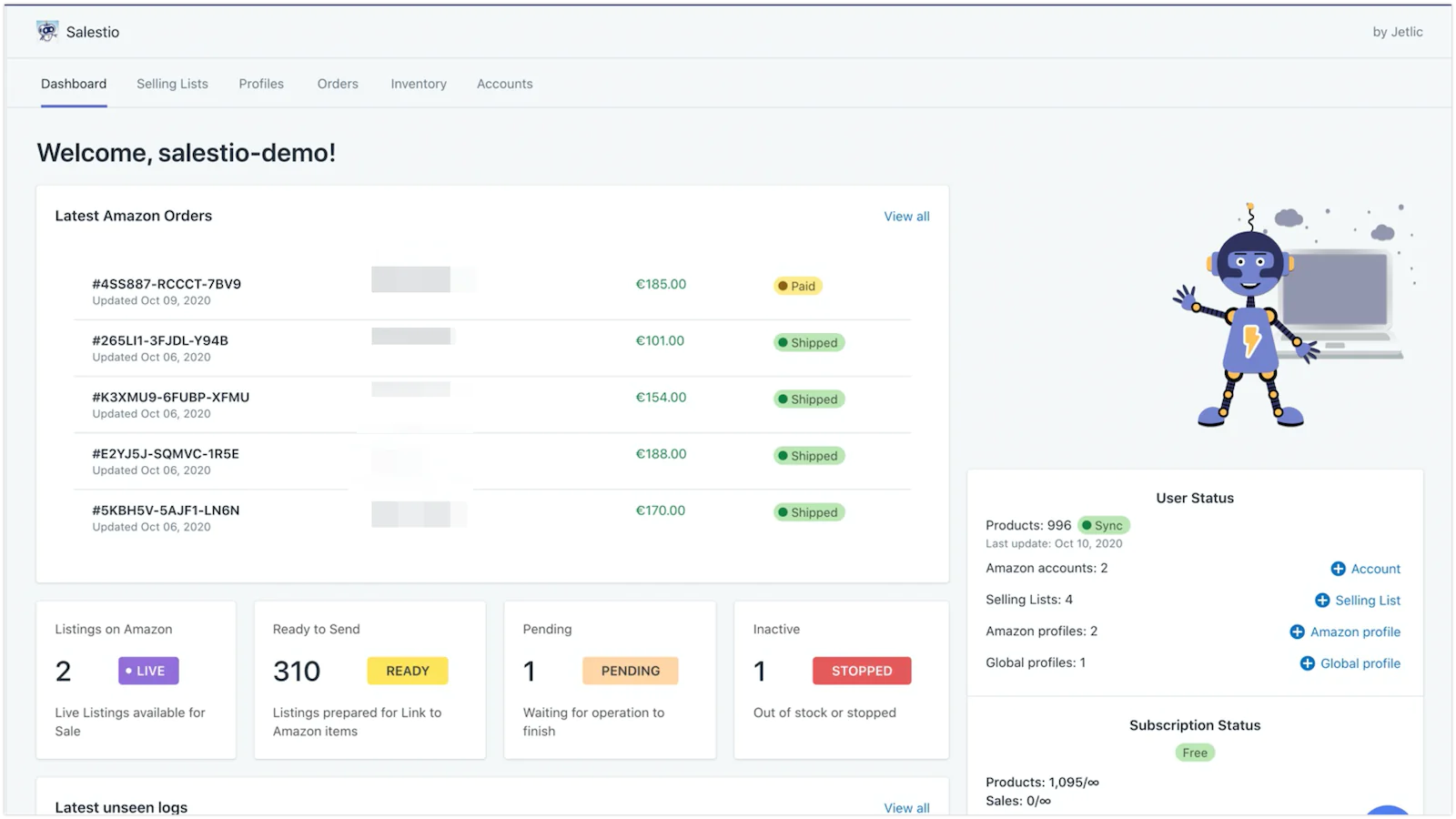Add an Amazon profile via plus icon

click(1297, 632)
